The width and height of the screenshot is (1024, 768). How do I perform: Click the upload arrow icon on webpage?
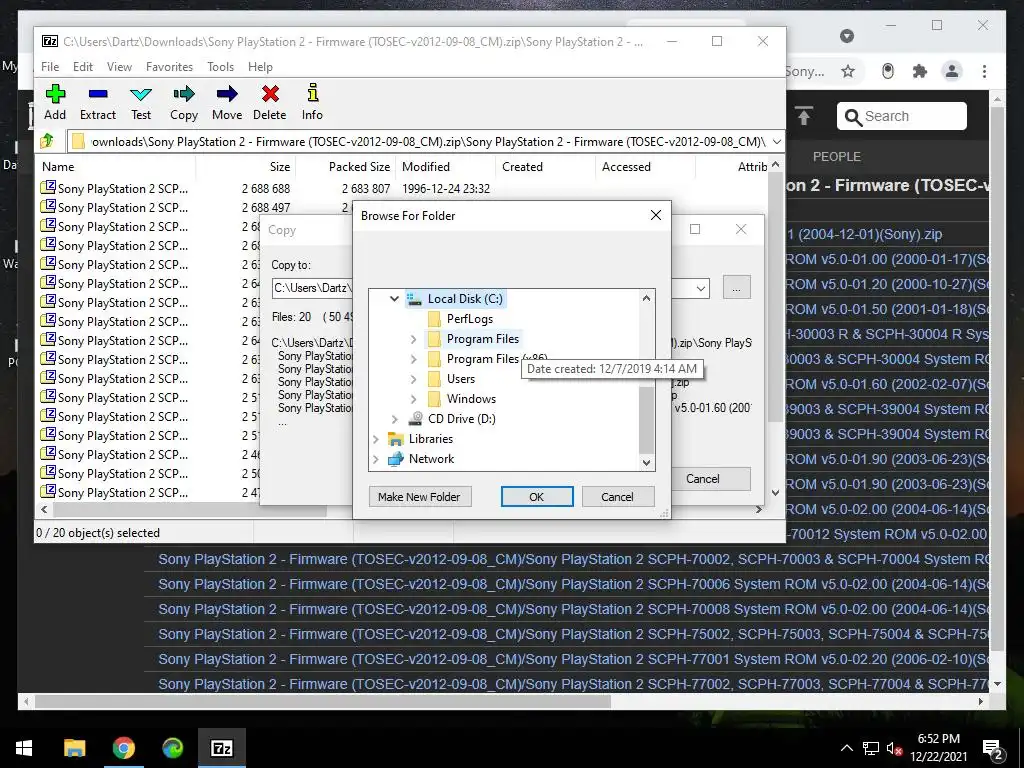(804, 116)
